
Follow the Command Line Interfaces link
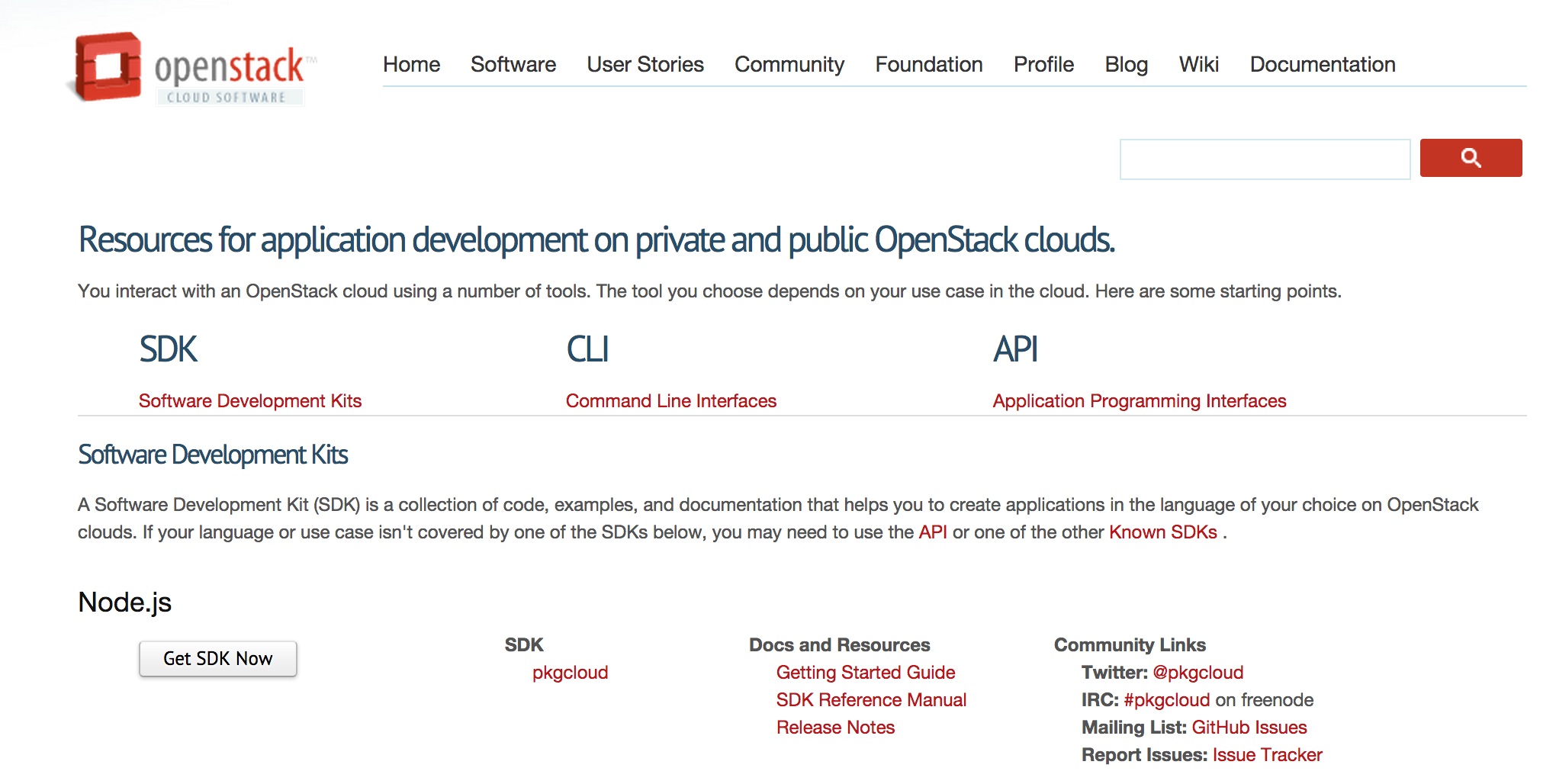pos(670,401)
